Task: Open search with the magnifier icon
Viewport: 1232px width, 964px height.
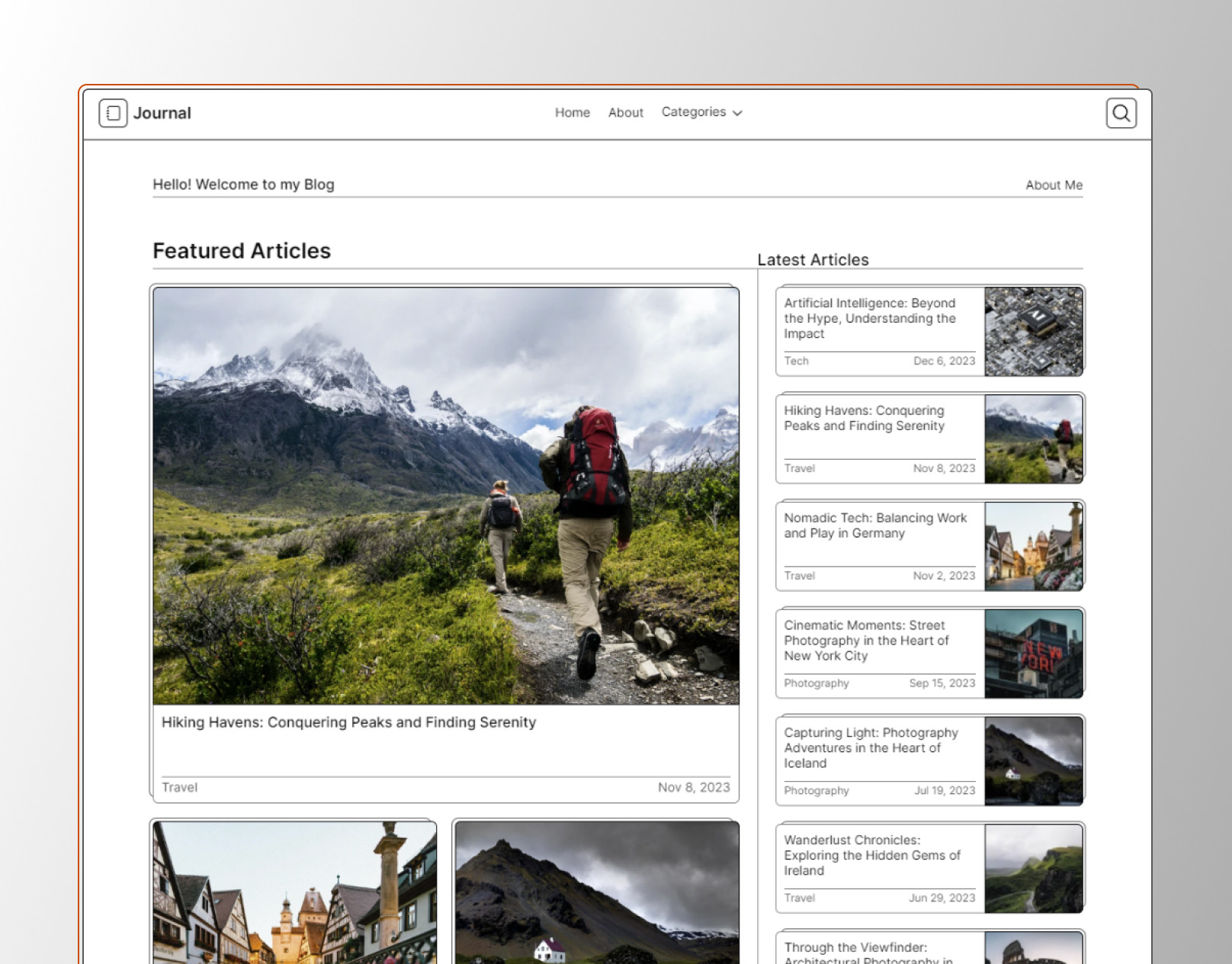Action: 1121,113
